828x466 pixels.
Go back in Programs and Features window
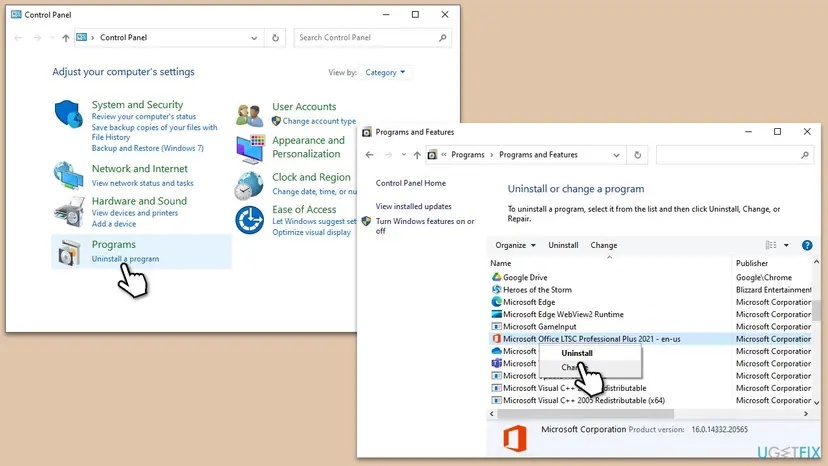point(370,155)
